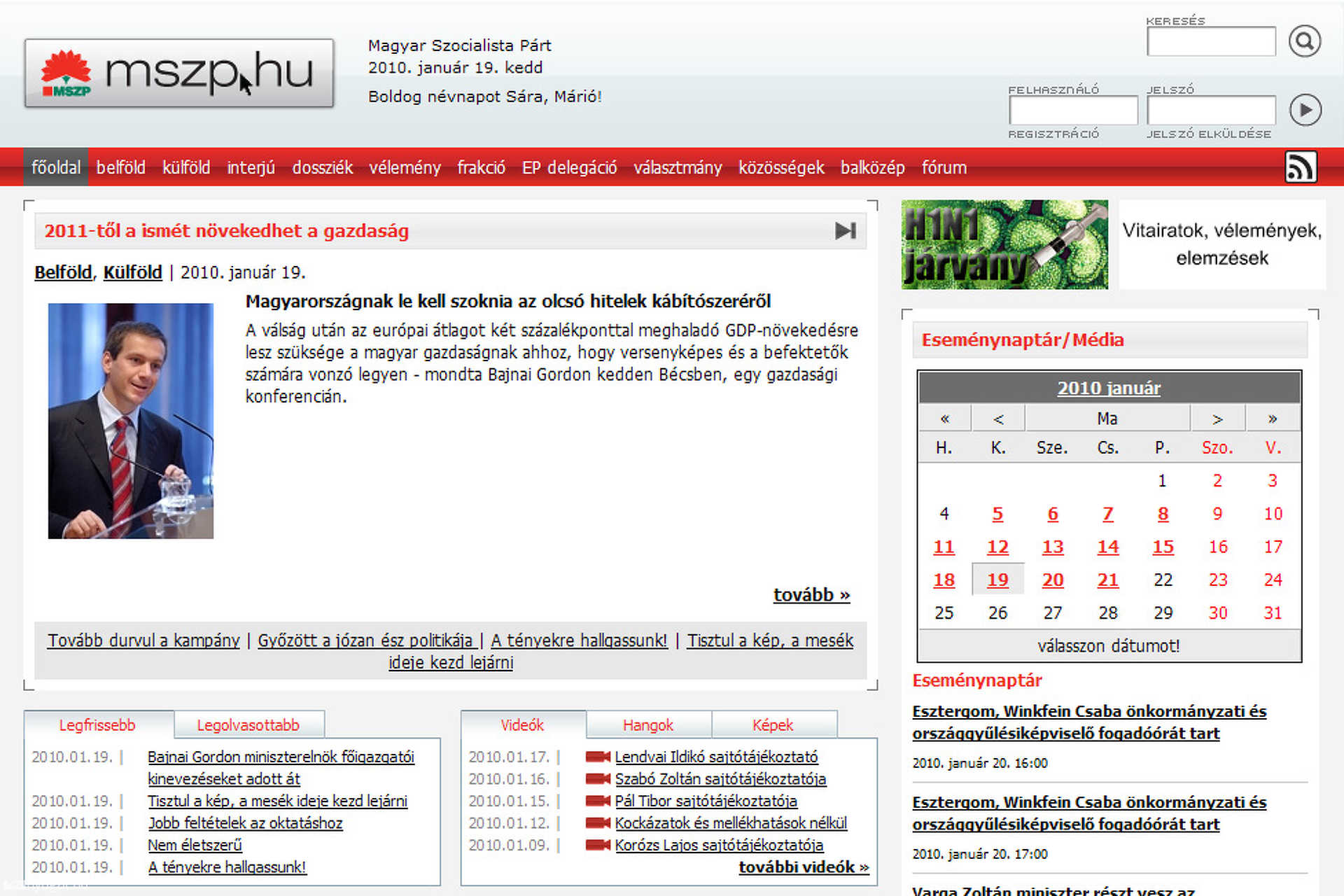
Task: Open Nem életszerű article link
Action: click(195, 845)
